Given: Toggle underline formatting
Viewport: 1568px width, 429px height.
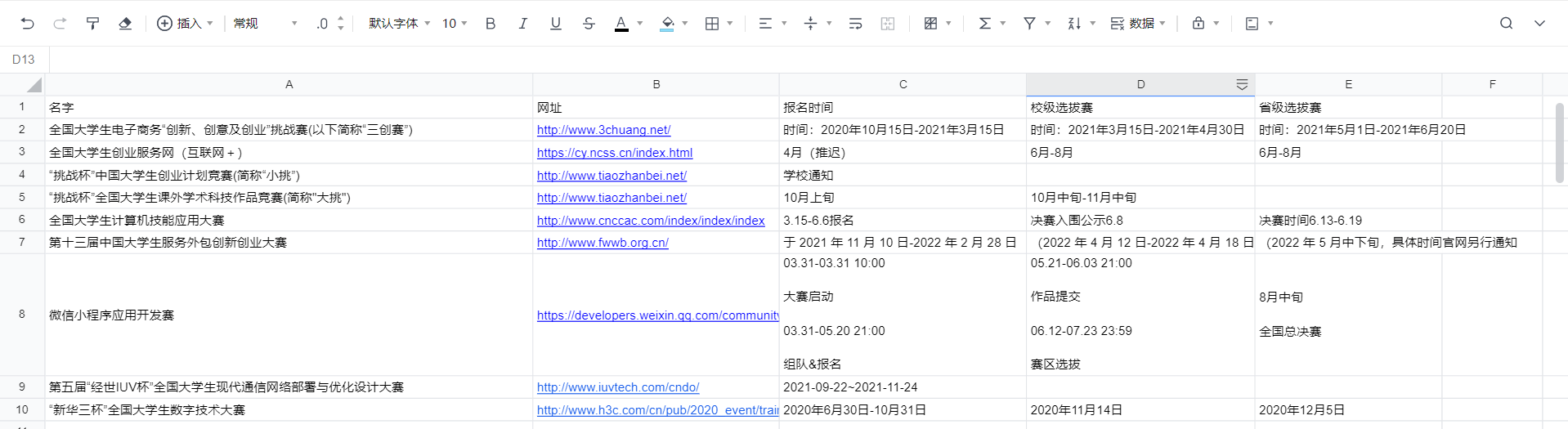Looking at the screenshot, I should (x=556, y=24).
